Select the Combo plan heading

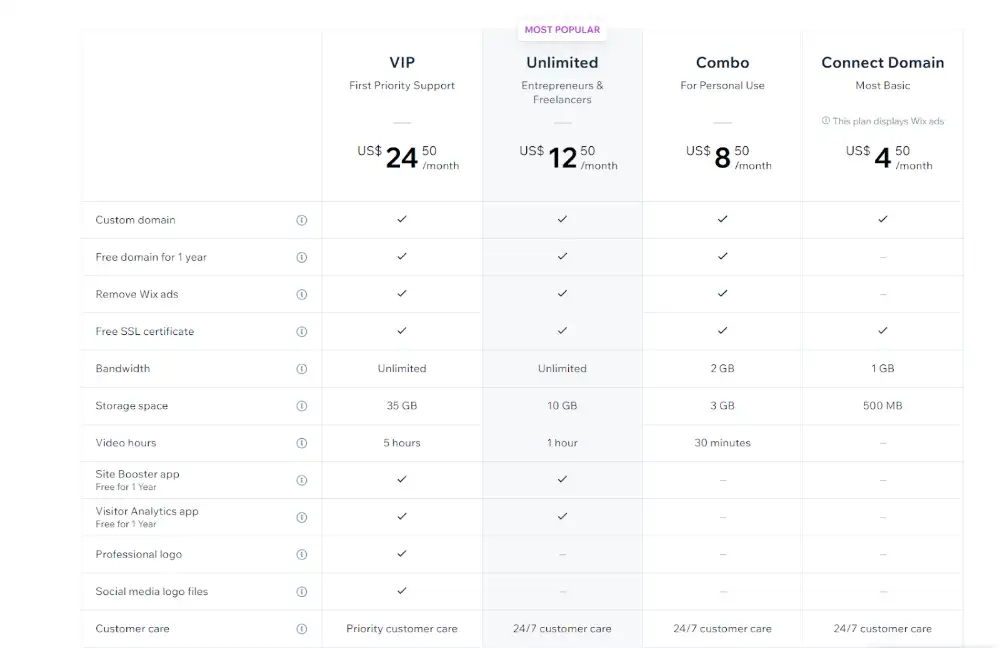coord(722,63)
